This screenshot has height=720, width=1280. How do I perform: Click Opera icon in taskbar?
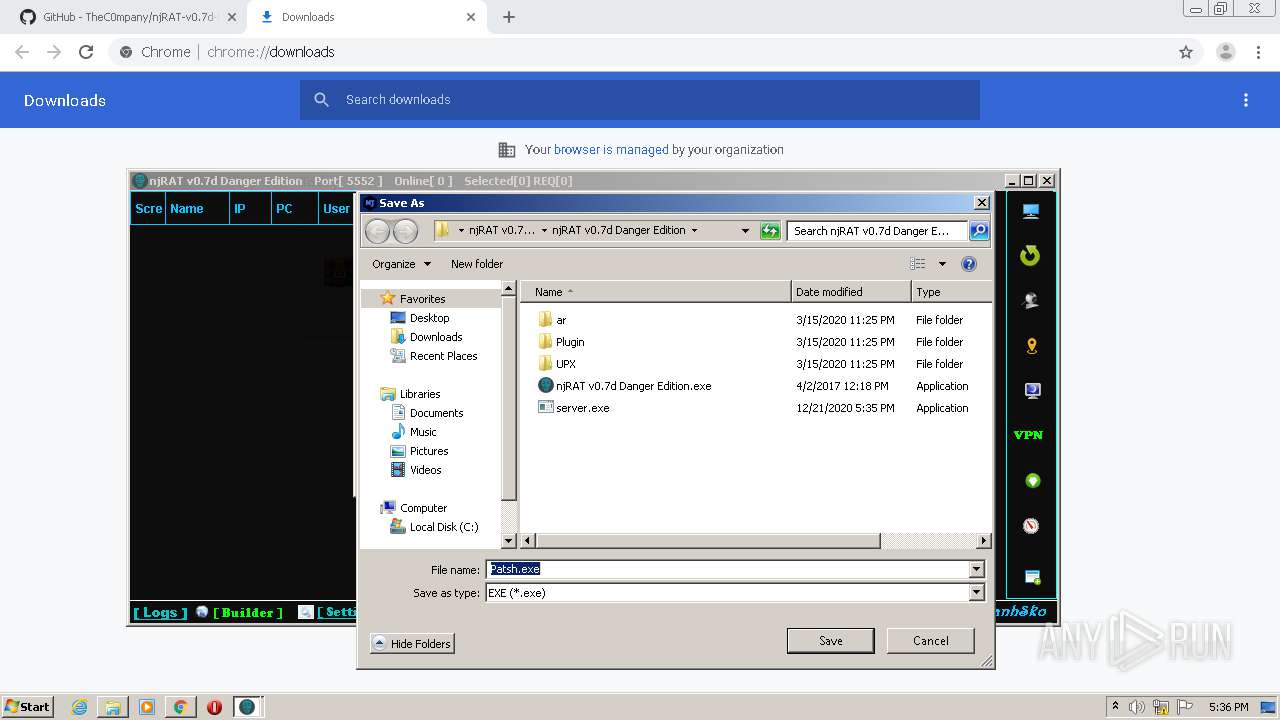pyautogui.click(x=214, y=707)
